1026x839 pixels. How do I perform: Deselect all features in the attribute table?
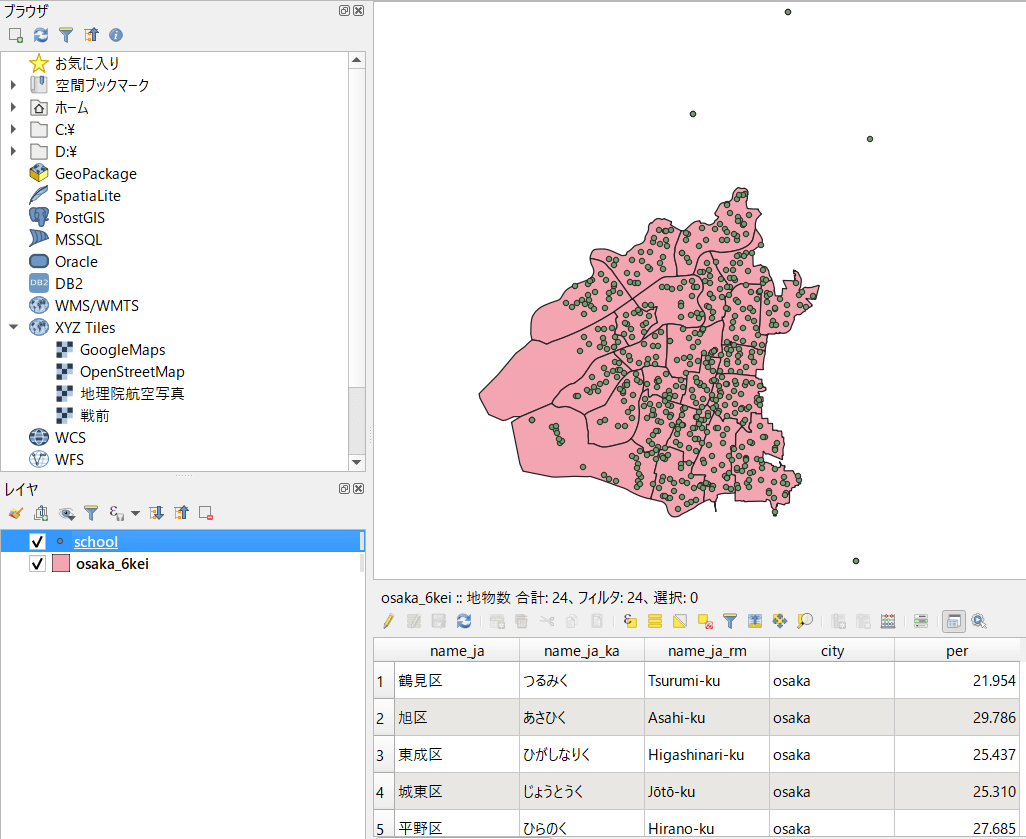(x=705, y=621)
